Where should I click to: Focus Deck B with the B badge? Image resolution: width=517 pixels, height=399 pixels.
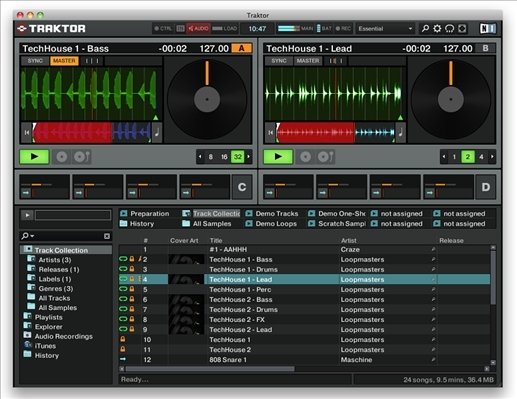click(x=485, y=48)
